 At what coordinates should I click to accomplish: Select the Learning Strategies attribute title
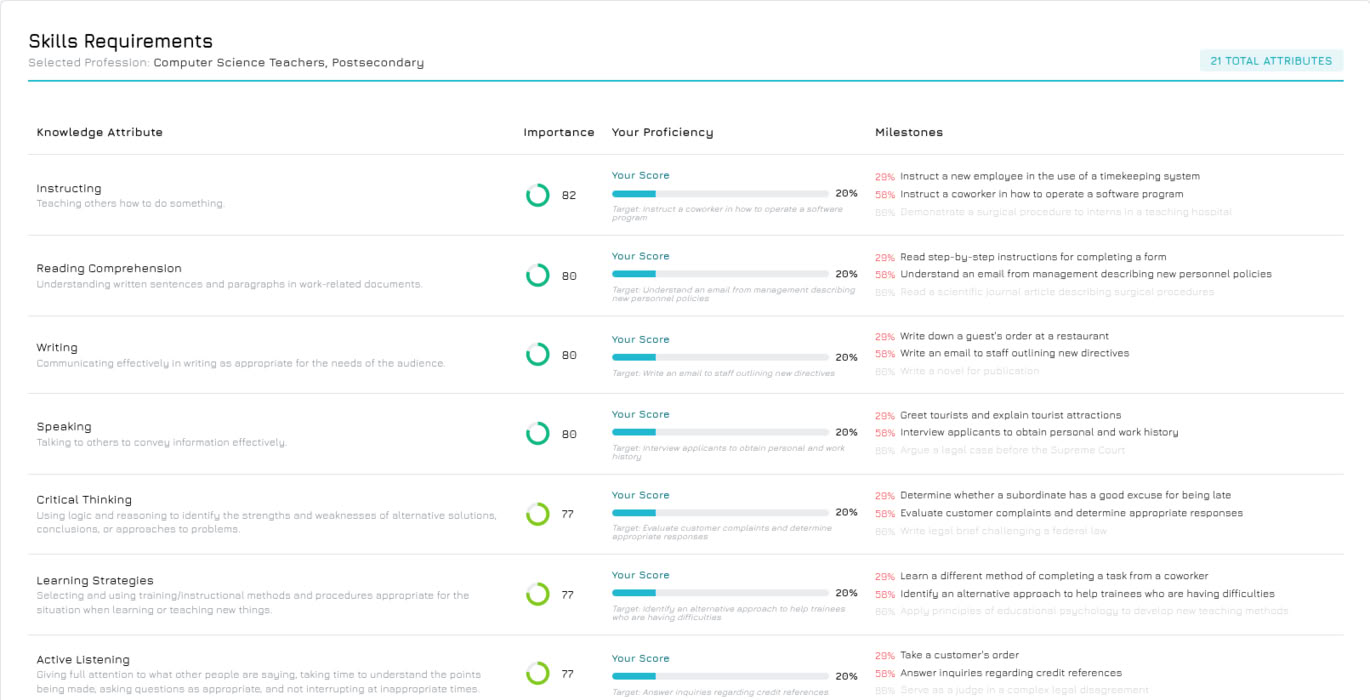pyautogui.click(x=95, y=580)
